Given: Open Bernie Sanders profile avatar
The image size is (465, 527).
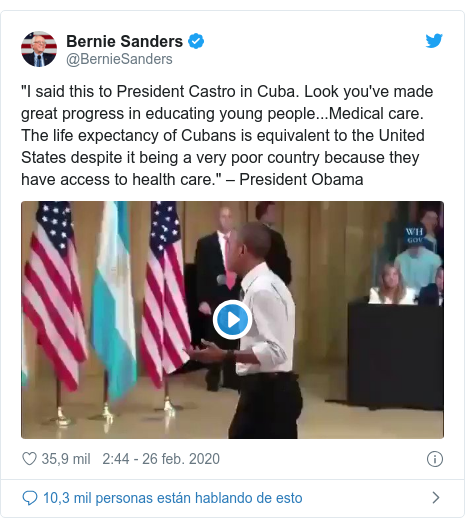Looking at the screenshot, I should [39, 49].
